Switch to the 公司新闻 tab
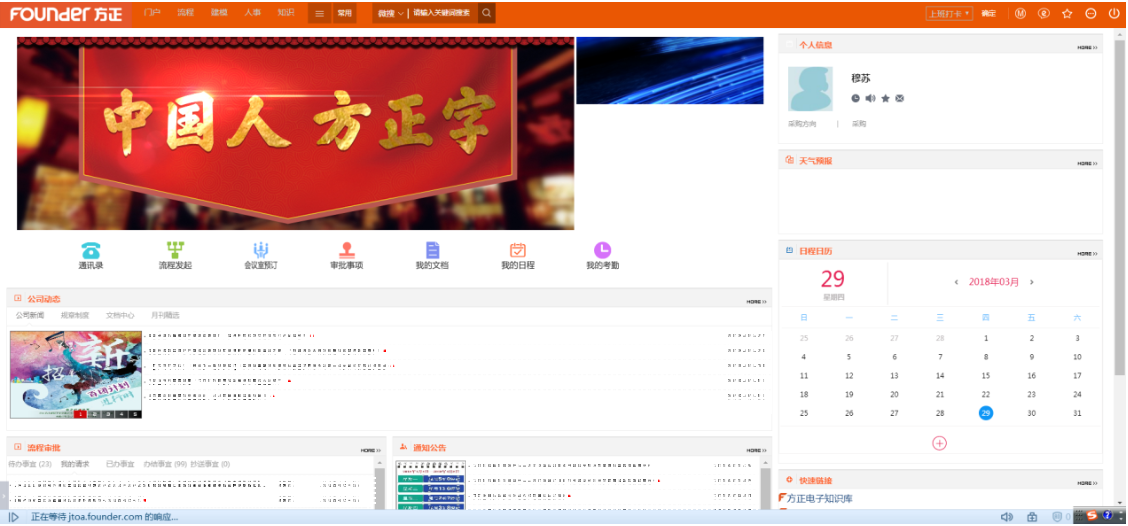1128x526 pixels. click(x=29, y=315)
